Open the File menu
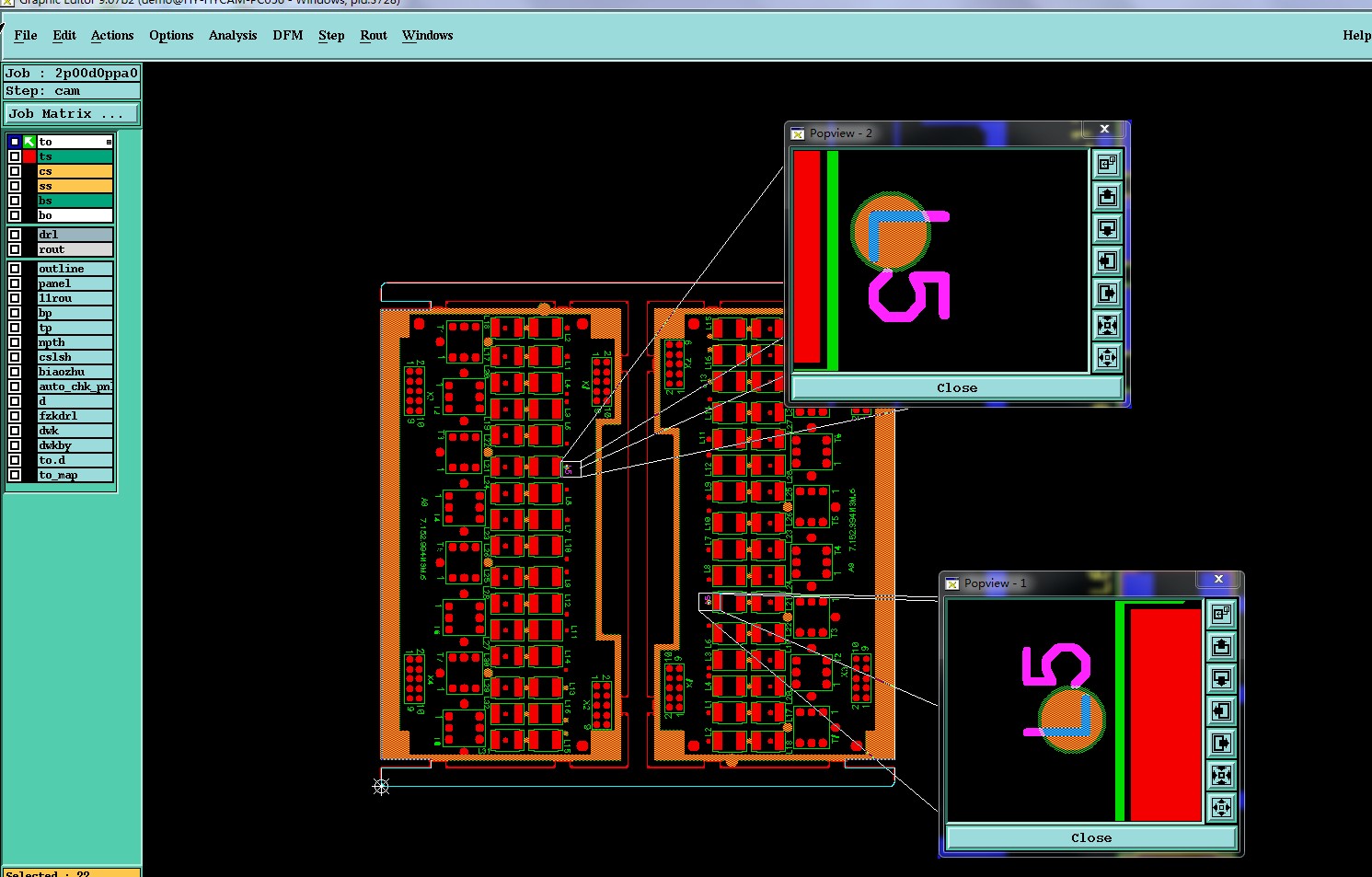 point(26,36)
